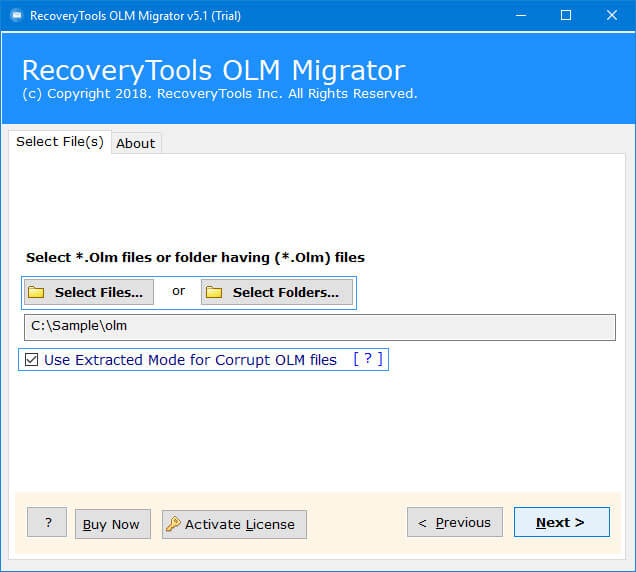The height and width of the screenshot is (572, 636).
Task: Click the RecoveryTools app icon in title bar
Action: [17, 16]
